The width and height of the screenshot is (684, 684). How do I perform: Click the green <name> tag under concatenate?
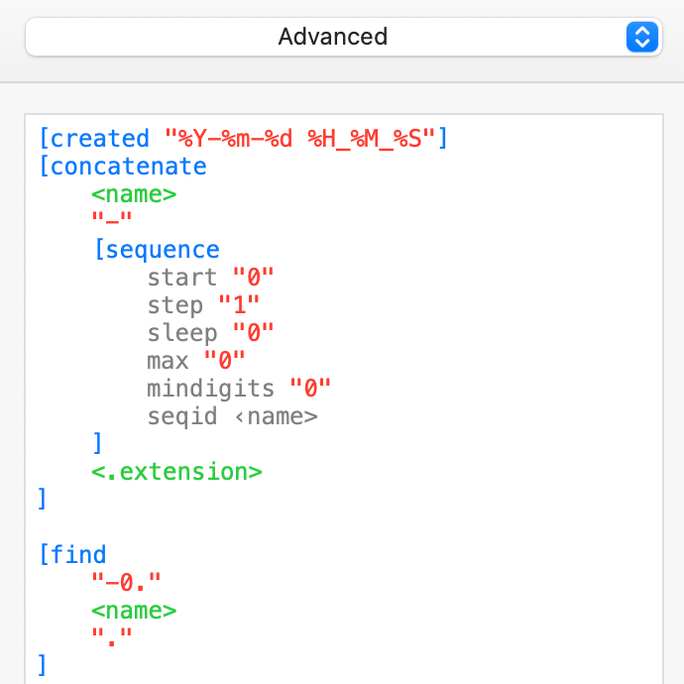(x=134, y=194)
